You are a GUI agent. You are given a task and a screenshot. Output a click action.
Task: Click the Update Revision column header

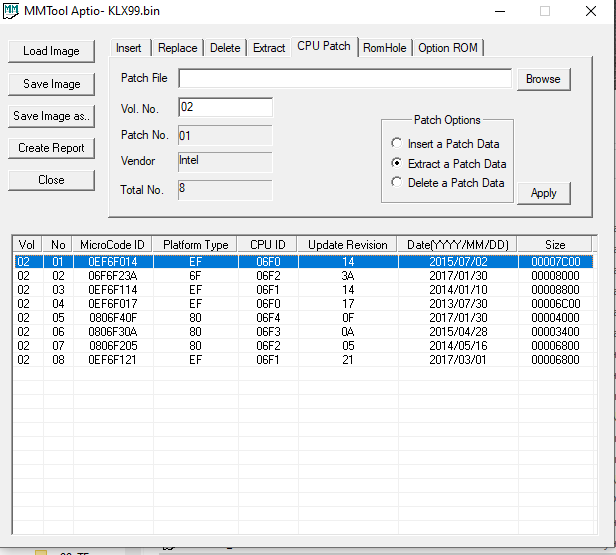pyautogui.click(x=348, y=245)
